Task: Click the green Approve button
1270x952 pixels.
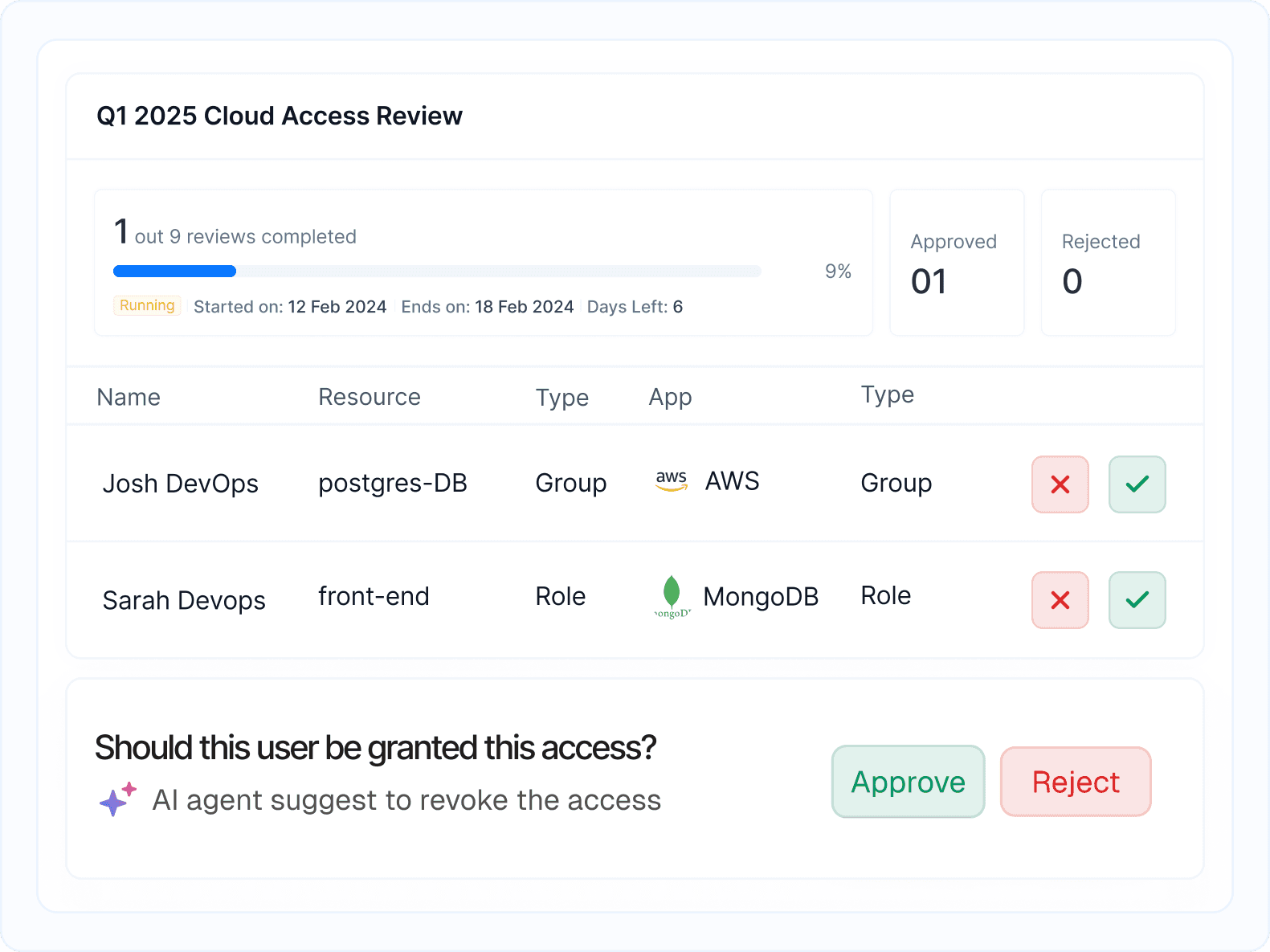Action: [x=908, y=782]
